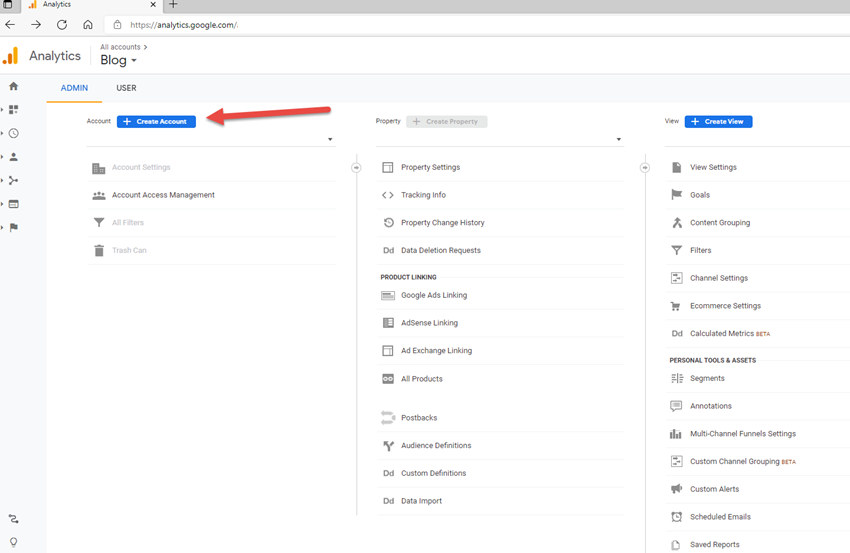Click the Content Grouping icon
This screenshot has width=850, height=553.
[x=677, y=222]
